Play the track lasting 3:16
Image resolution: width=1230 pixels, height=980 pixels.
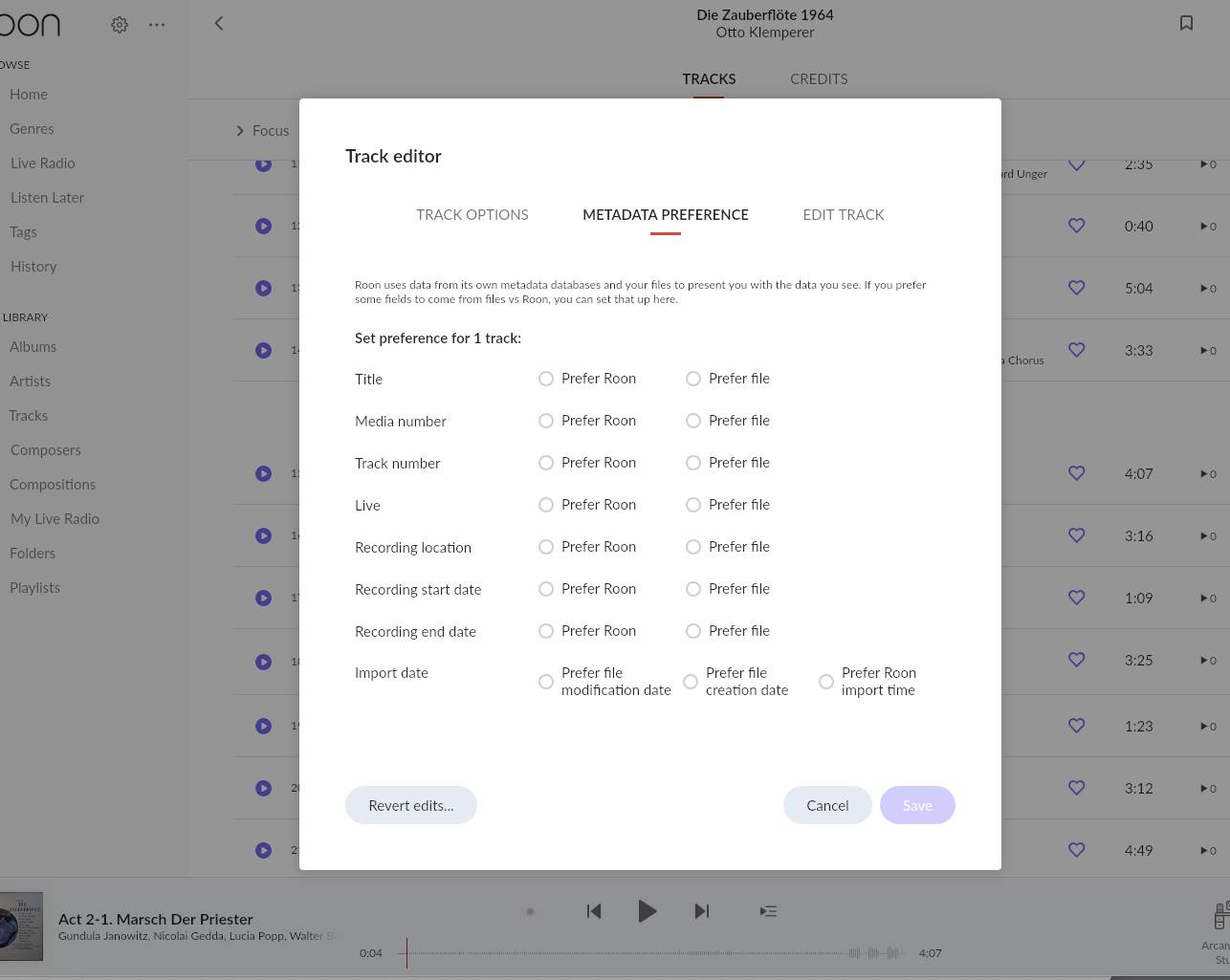[x=264, y=536]
